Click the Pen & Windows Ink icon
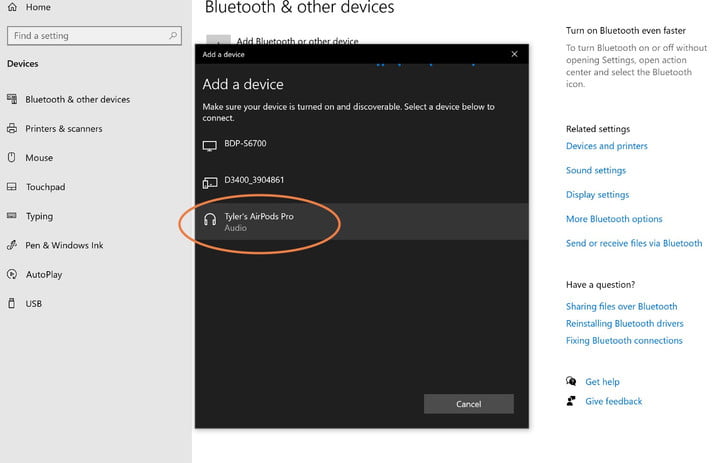 coord(12,245)
